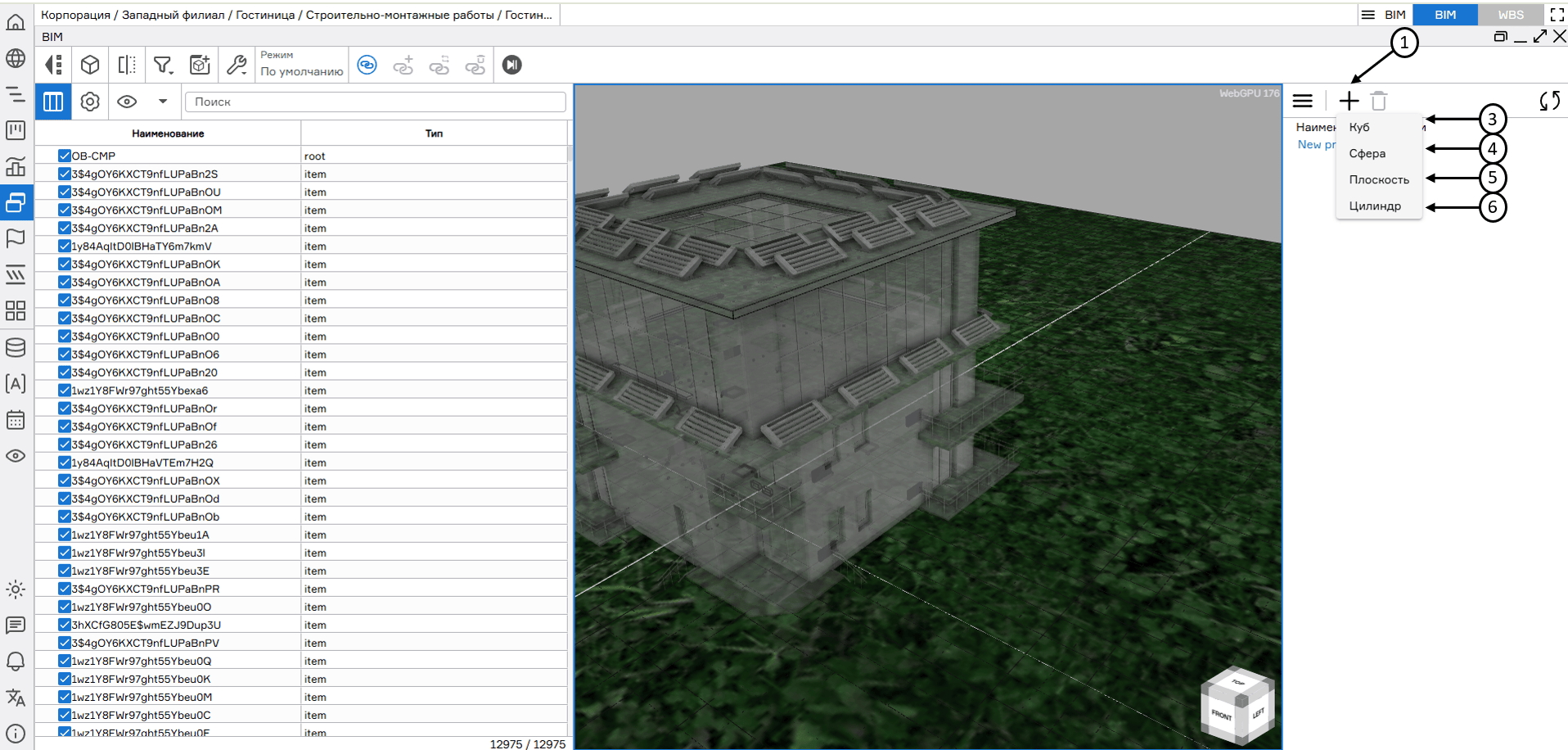The height and width of the screenshot is (750, 1568).
Task: Click the blue link icon in toolbar
Action: pyautogui.click(x=367, y=65)
